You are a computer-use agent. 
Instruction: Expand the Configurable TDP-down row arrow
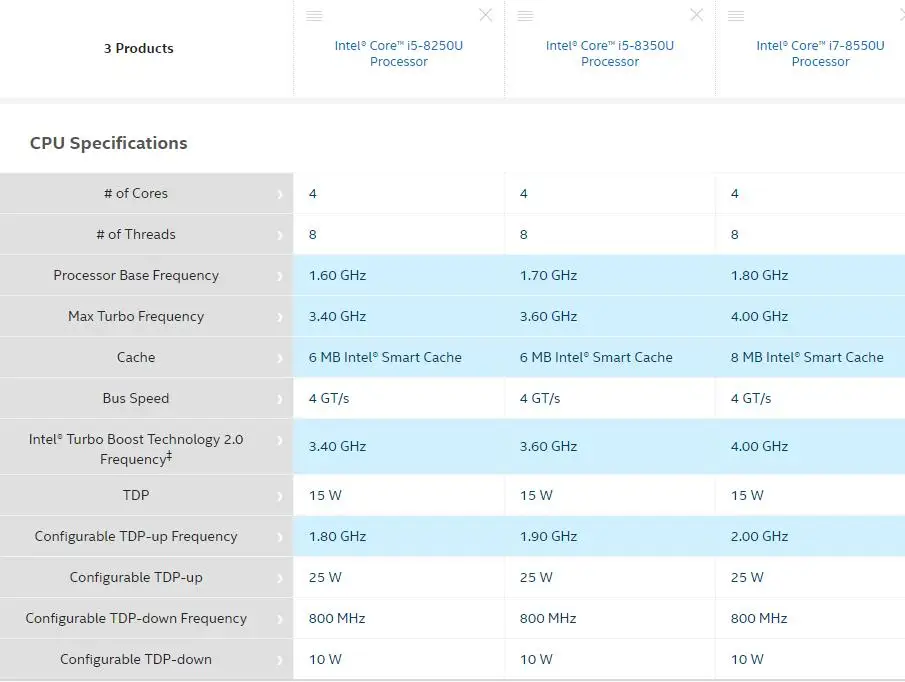click(x=280, y=660)
